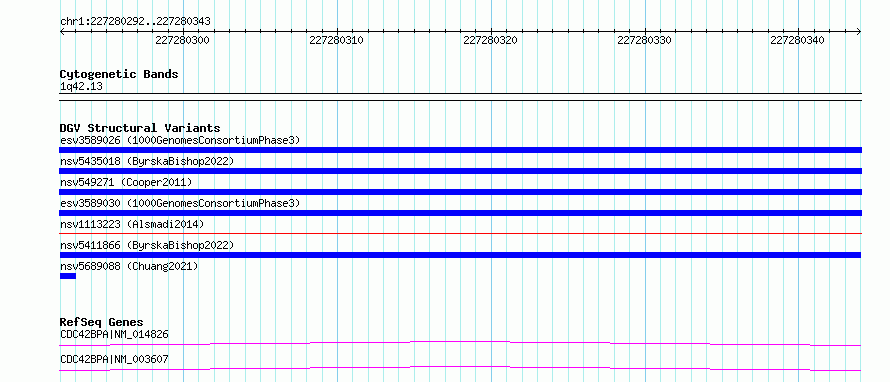The width and height of the screenshot is (890, 382).
Task: Click ruler position 227280320
Action: pyautogui.click(x=490, y=40)
